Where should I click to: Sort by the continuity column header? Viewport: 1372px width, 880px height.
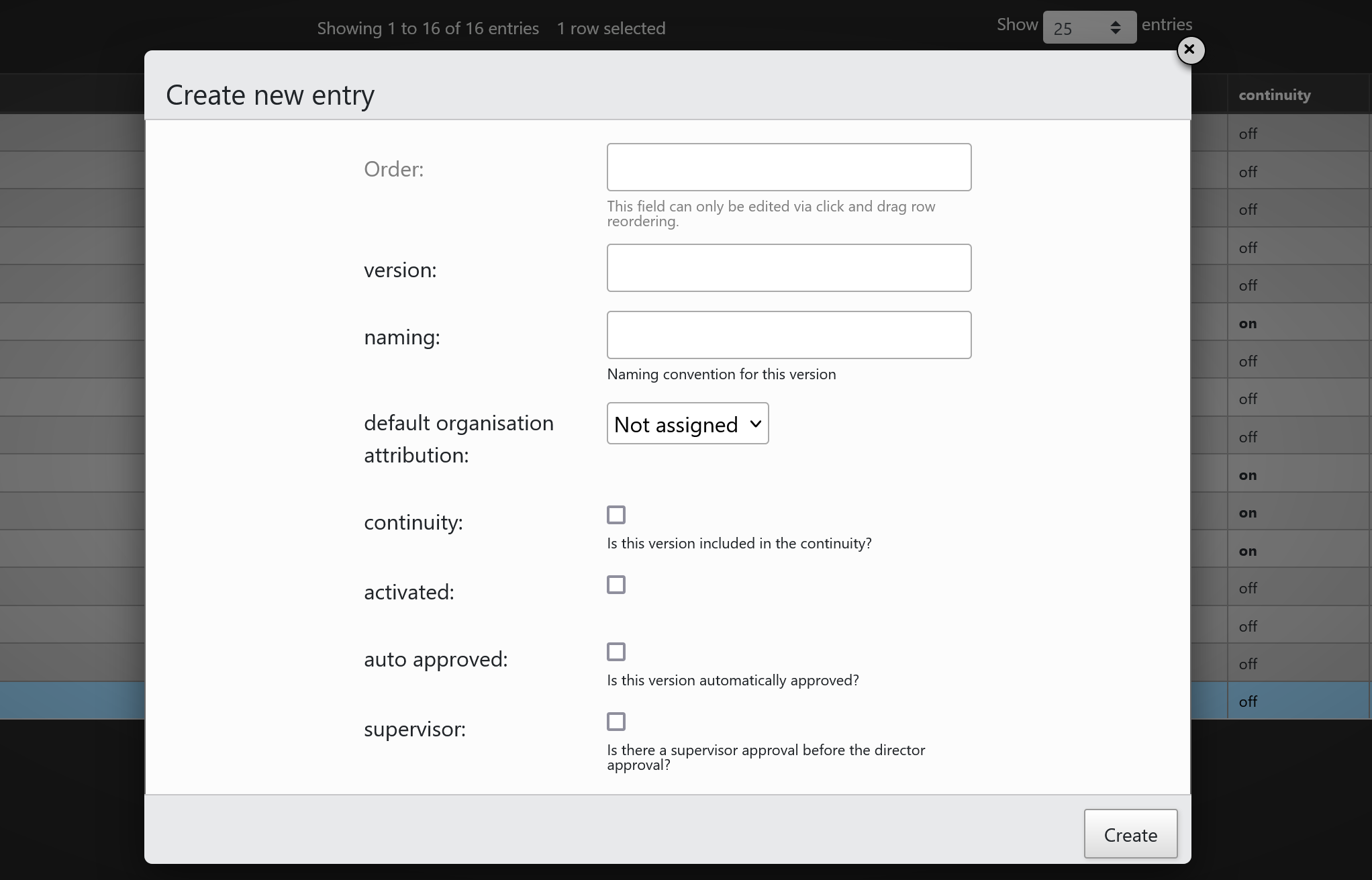(1274, 95)
